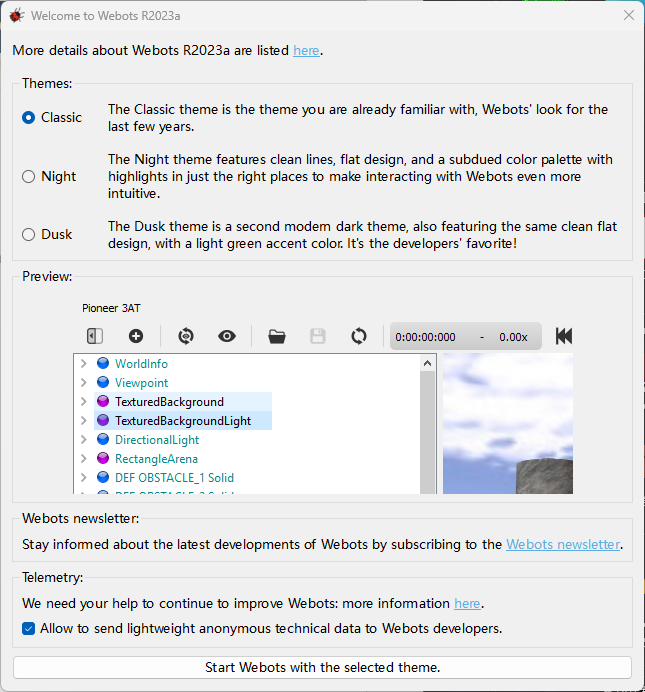Screen dimensions: 645x692
Task: Click the Pioneer 3AT title text
Action: click(x=111, y=308)
